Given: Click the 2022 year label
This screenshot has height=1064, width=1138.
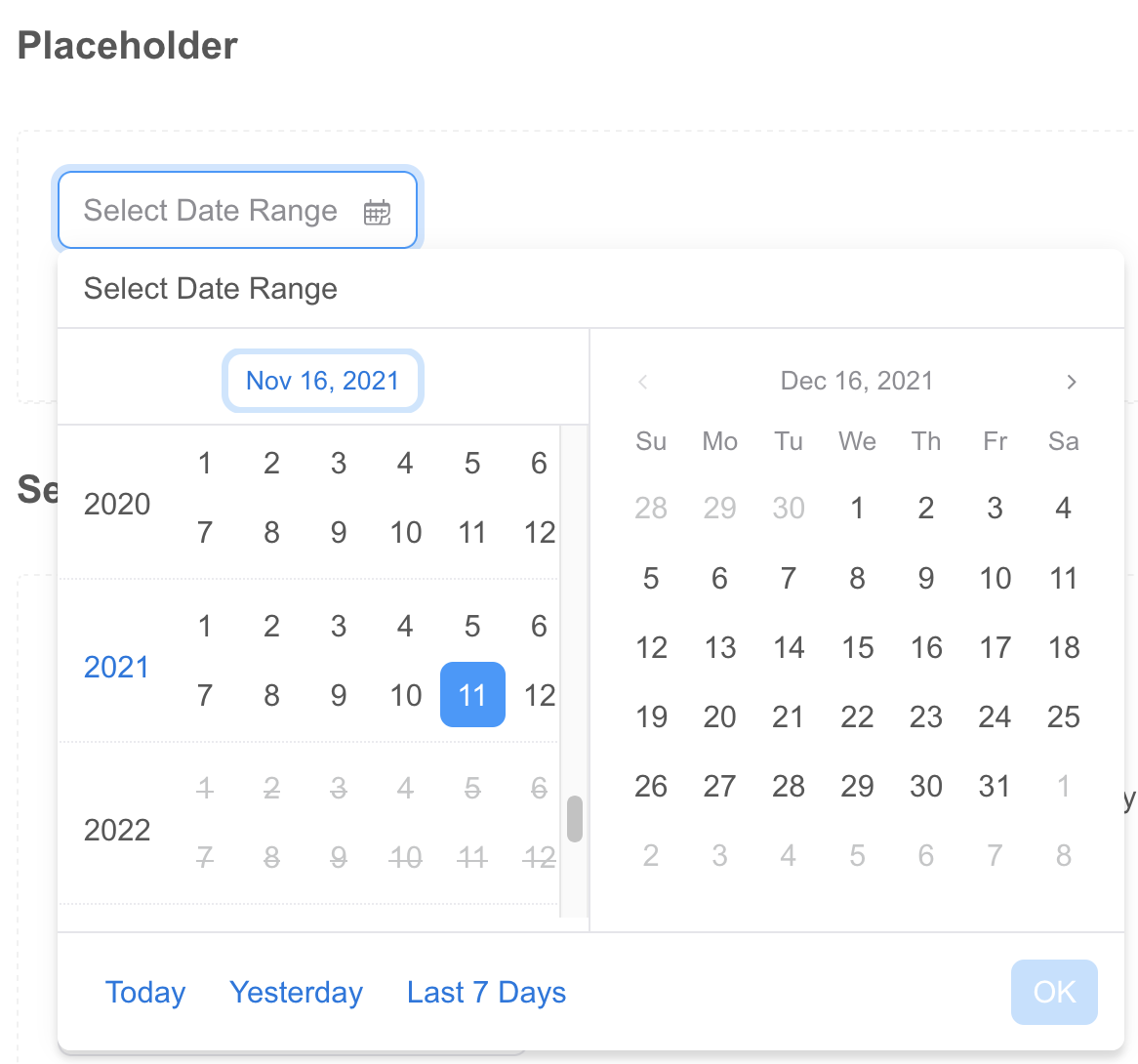Looking at the screenshot, I should pyautogui.click(x=117, y=829).
